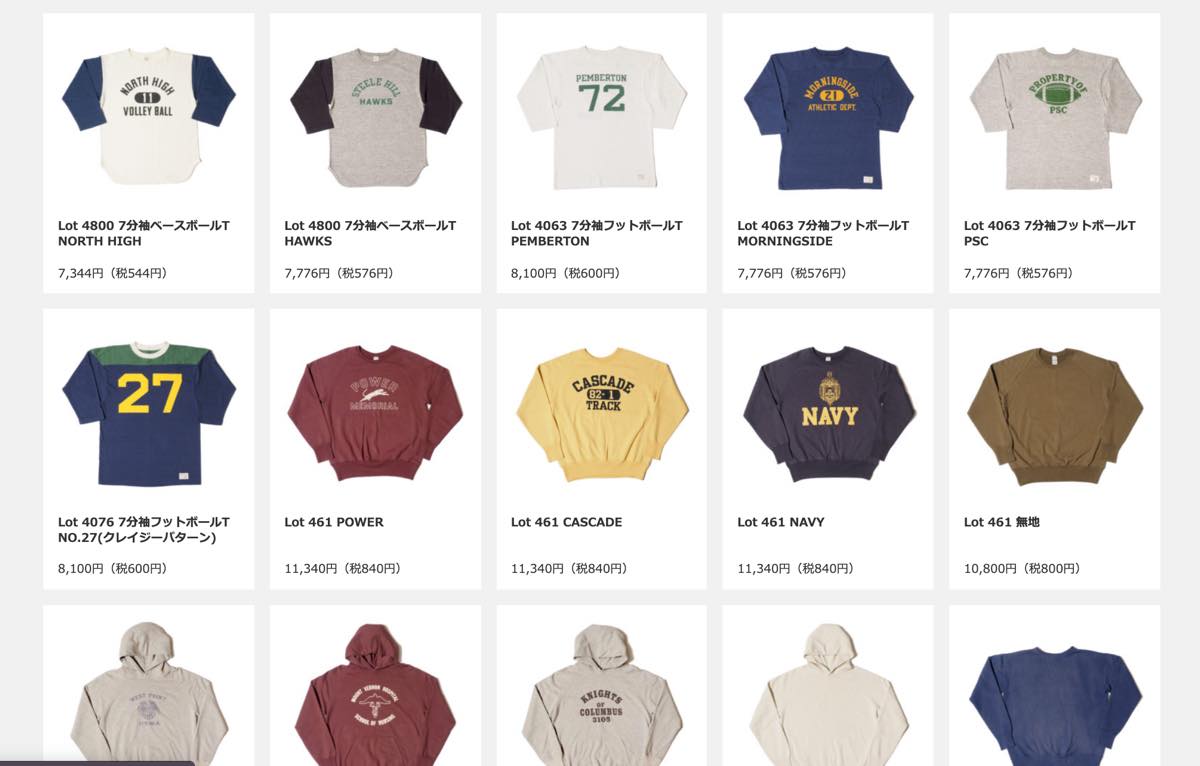Screen dimensions: 1200x766
Task: Select the Pemberton 72 shirt thumbnail
Action: click(601, 115)
